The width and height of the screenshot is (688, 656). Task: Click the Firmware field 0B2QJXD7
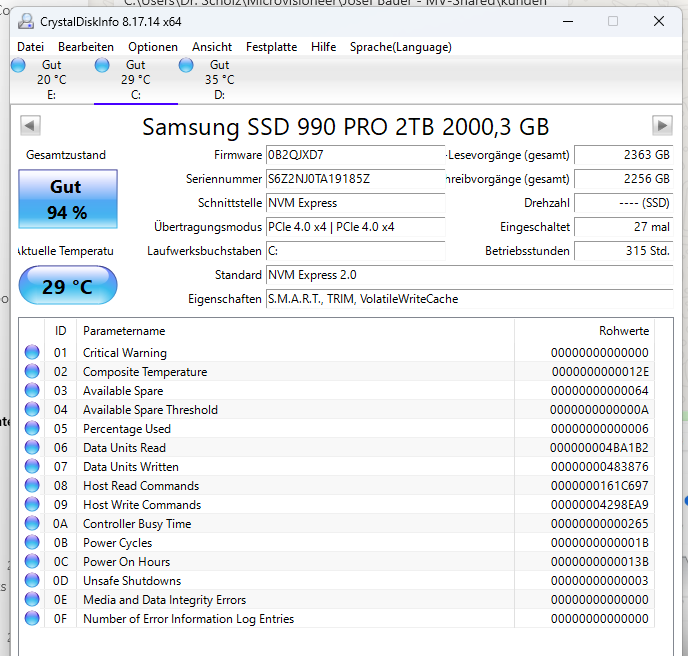point(355,155)
